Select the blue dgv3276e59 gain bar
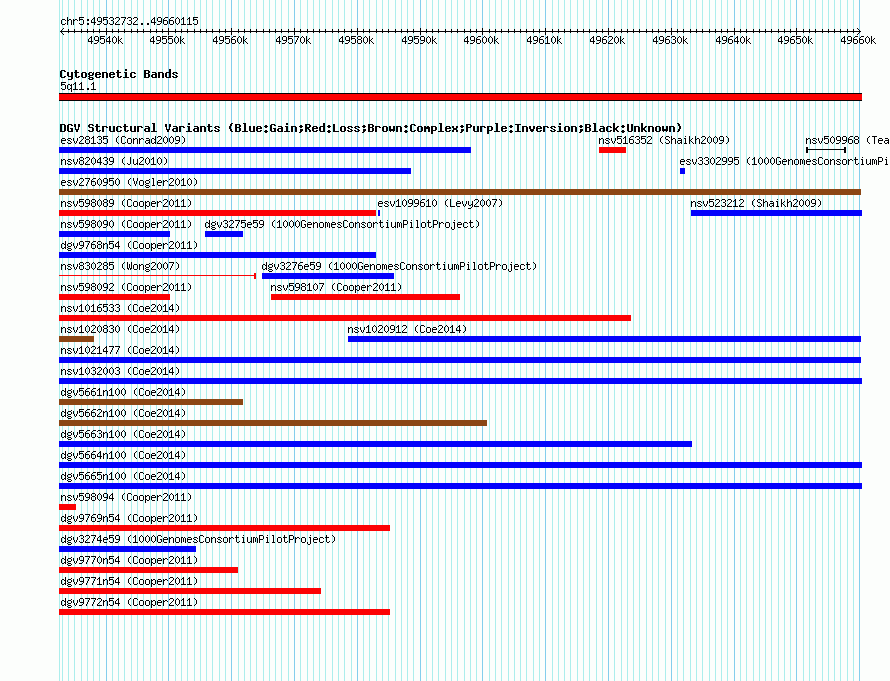This screenshot has width=890, height=681. (328, 276)
